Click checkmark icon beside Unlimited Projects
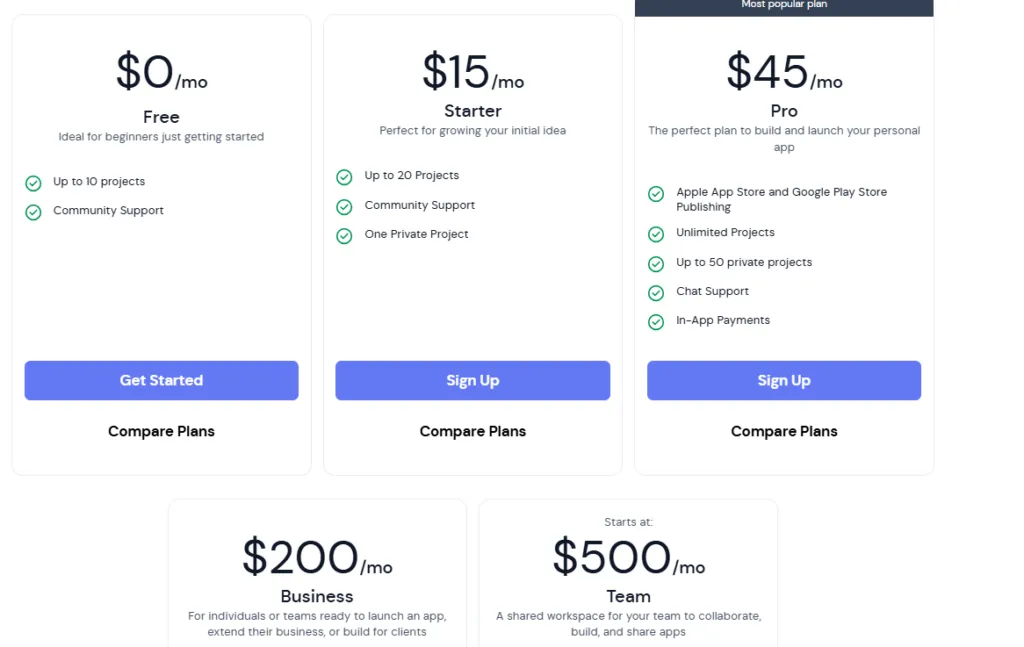 (656, 234)
